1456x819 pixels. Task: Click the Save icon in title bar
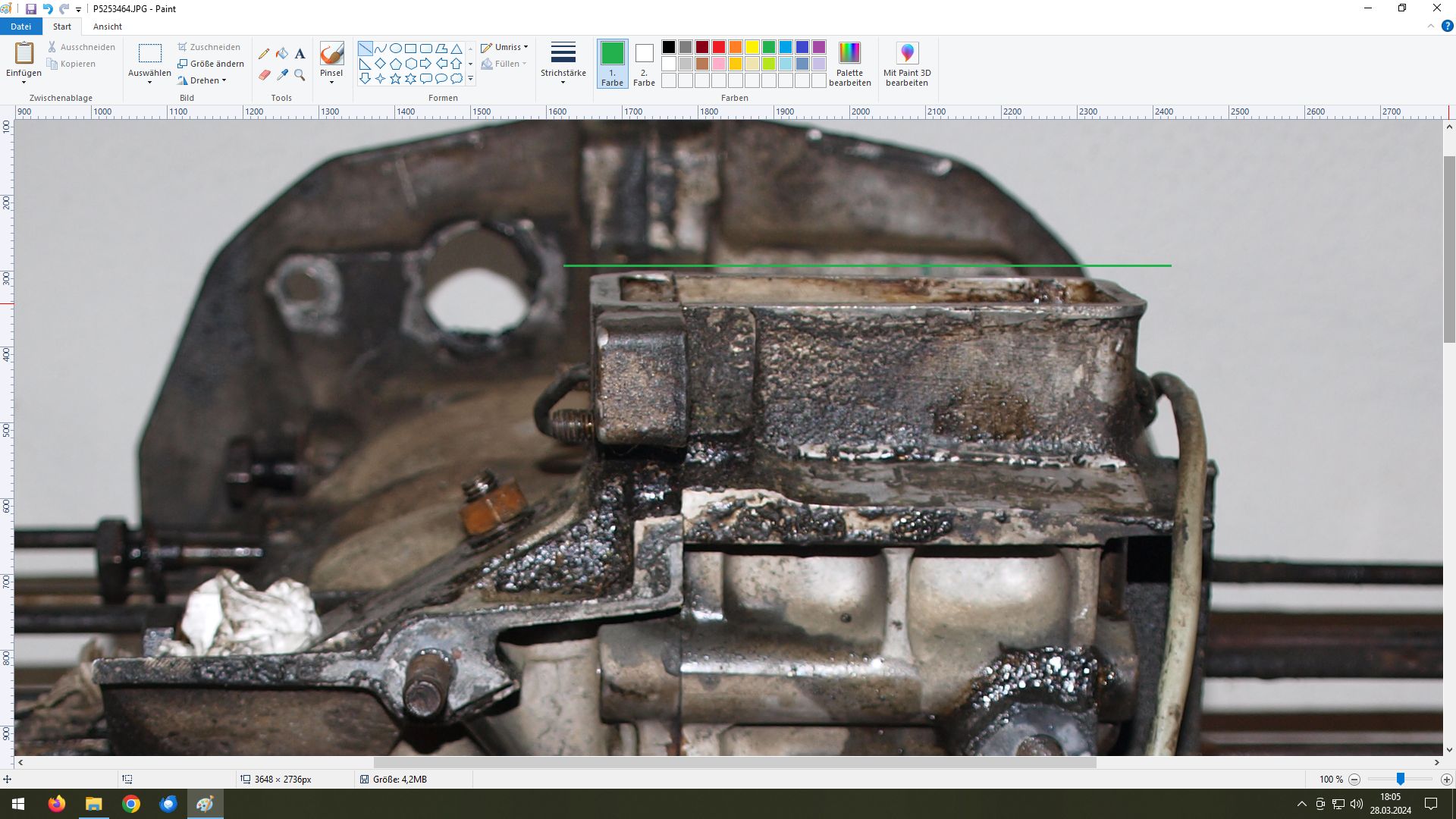[x=31, y=9]
